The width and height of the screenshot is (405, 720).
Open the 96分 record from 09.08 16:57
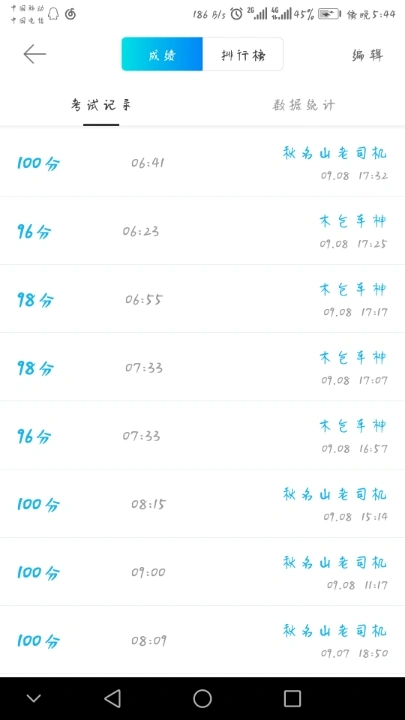tap(202, 435)
